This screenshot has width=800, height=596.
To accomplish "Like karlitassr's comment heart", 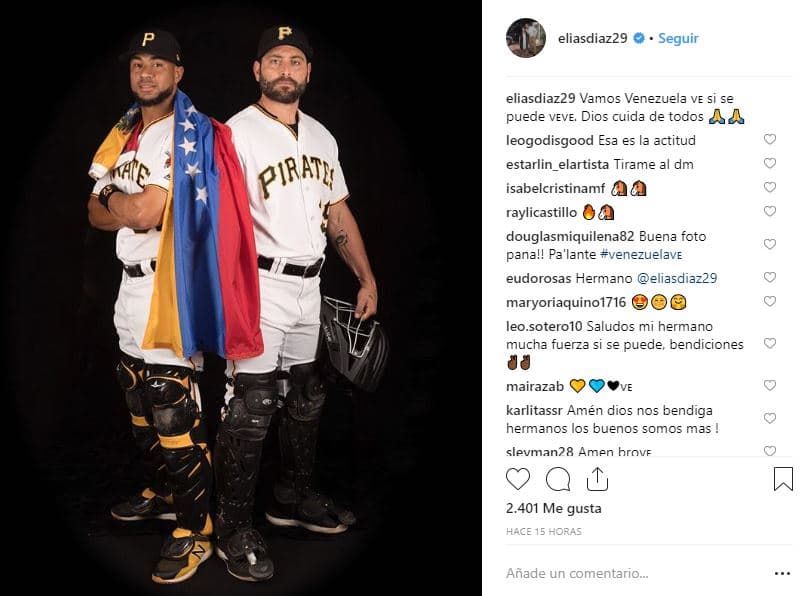I will [769, 418].
